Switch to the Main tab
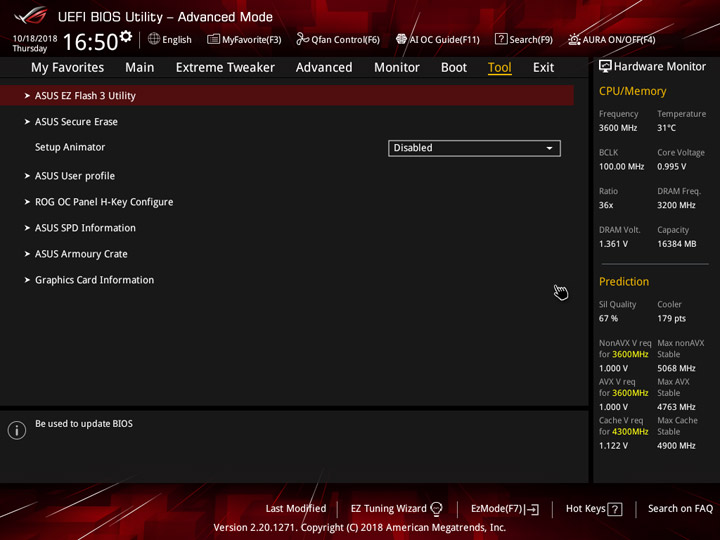The height and width of the screenshot is (540, 720). click(x=140, y=68)
